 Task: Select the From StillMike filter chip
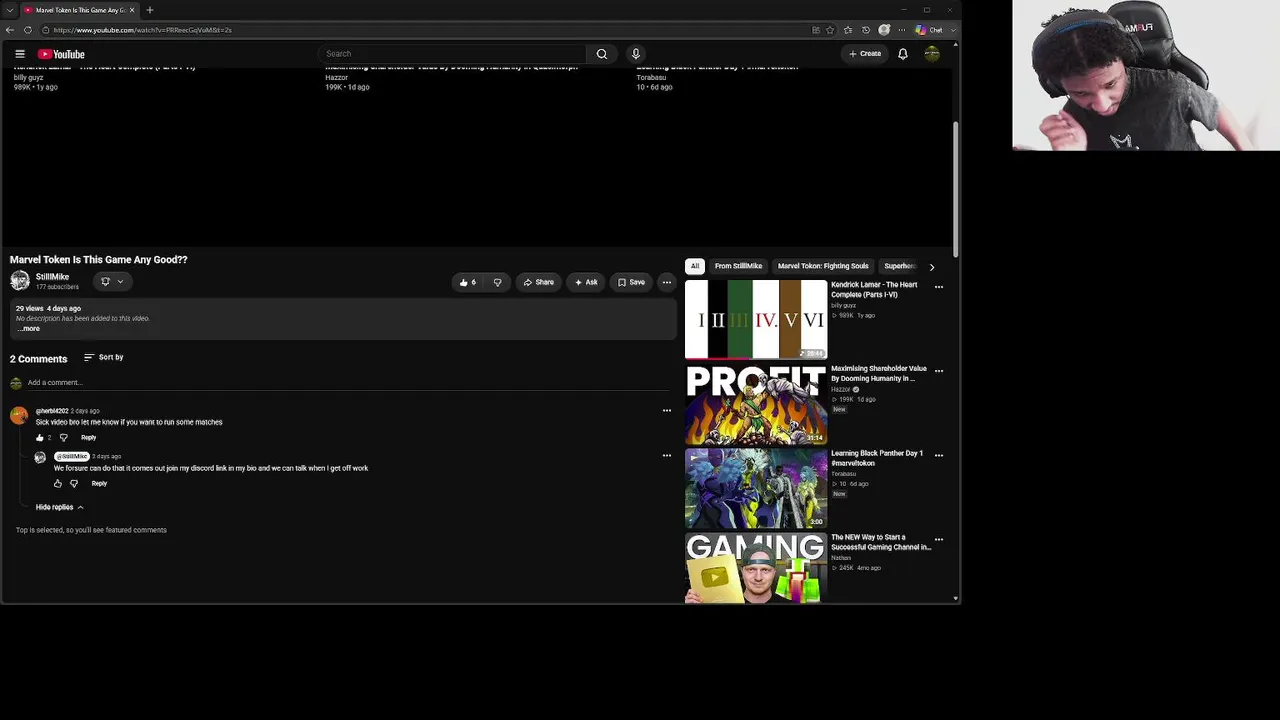[738, 266]
